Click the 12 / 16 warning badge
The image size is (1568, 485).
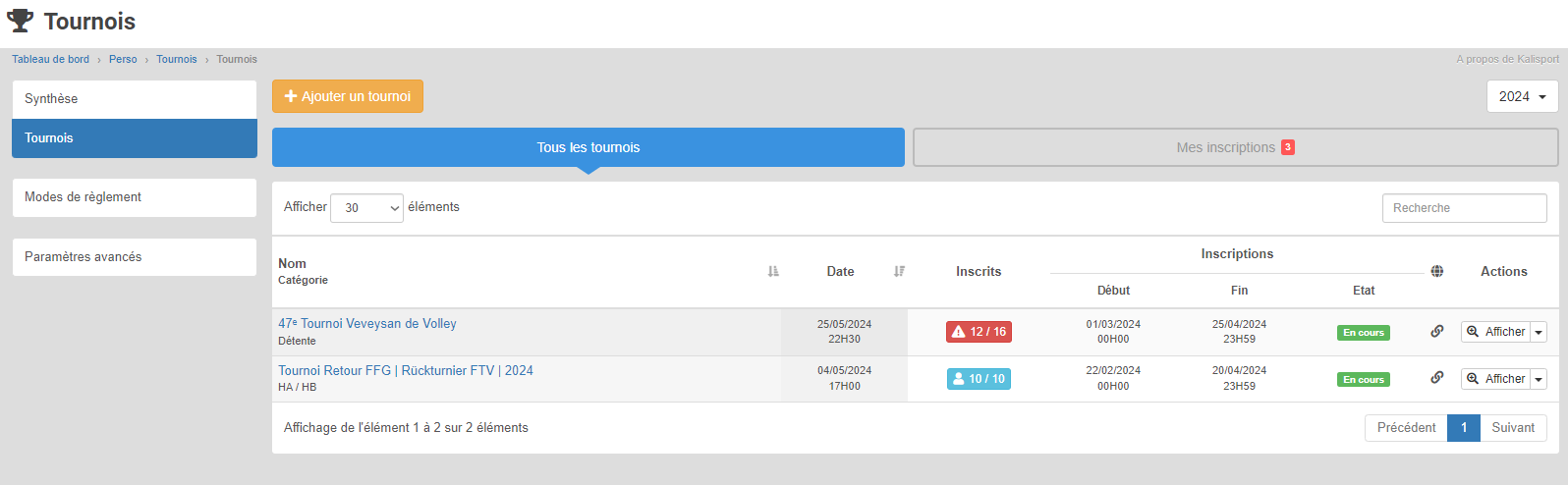pyautogui.click(x=979, y=332)
